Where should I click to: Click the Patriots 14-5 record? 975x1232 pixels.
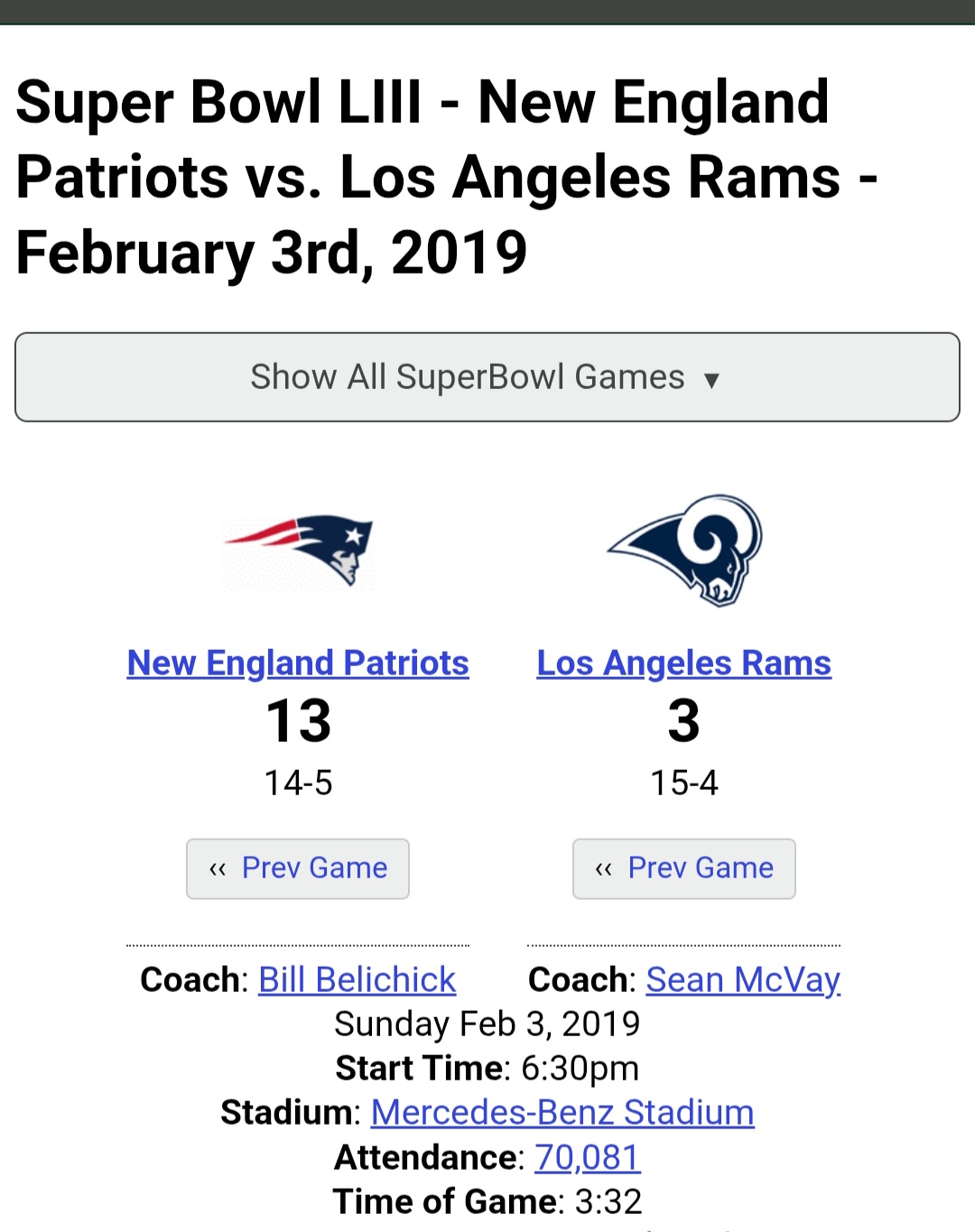[299, 783]
